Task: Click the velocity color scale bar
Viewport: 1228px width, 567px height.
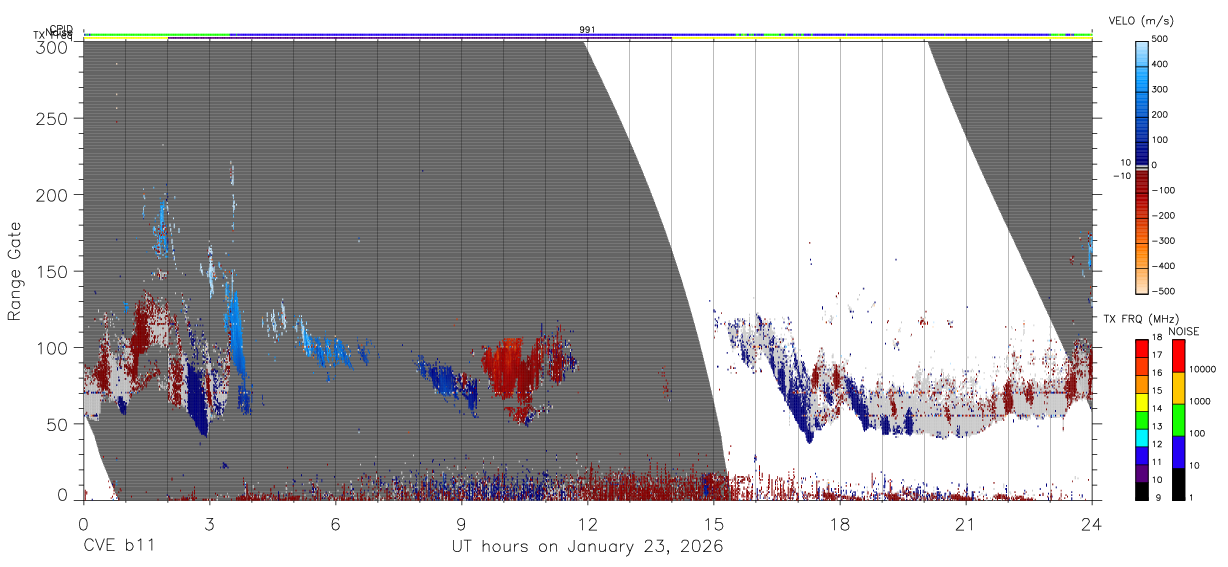Action: [1142, 166]
